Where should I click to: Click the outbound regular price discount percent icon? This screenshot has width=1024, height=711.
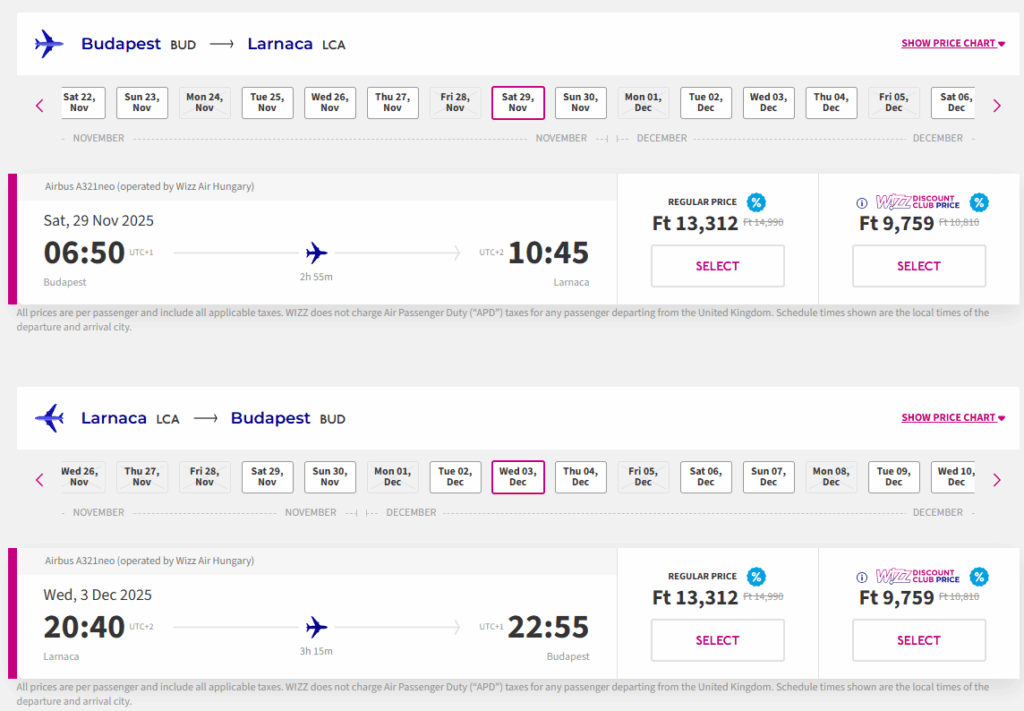pos(757,202)
